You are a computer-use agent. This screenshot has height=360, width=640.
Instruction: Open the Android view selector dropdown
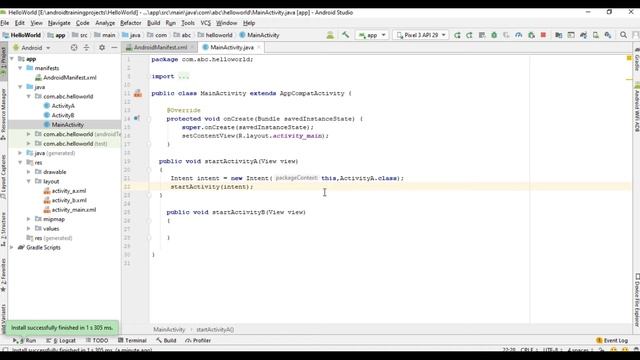click(32, 48)
